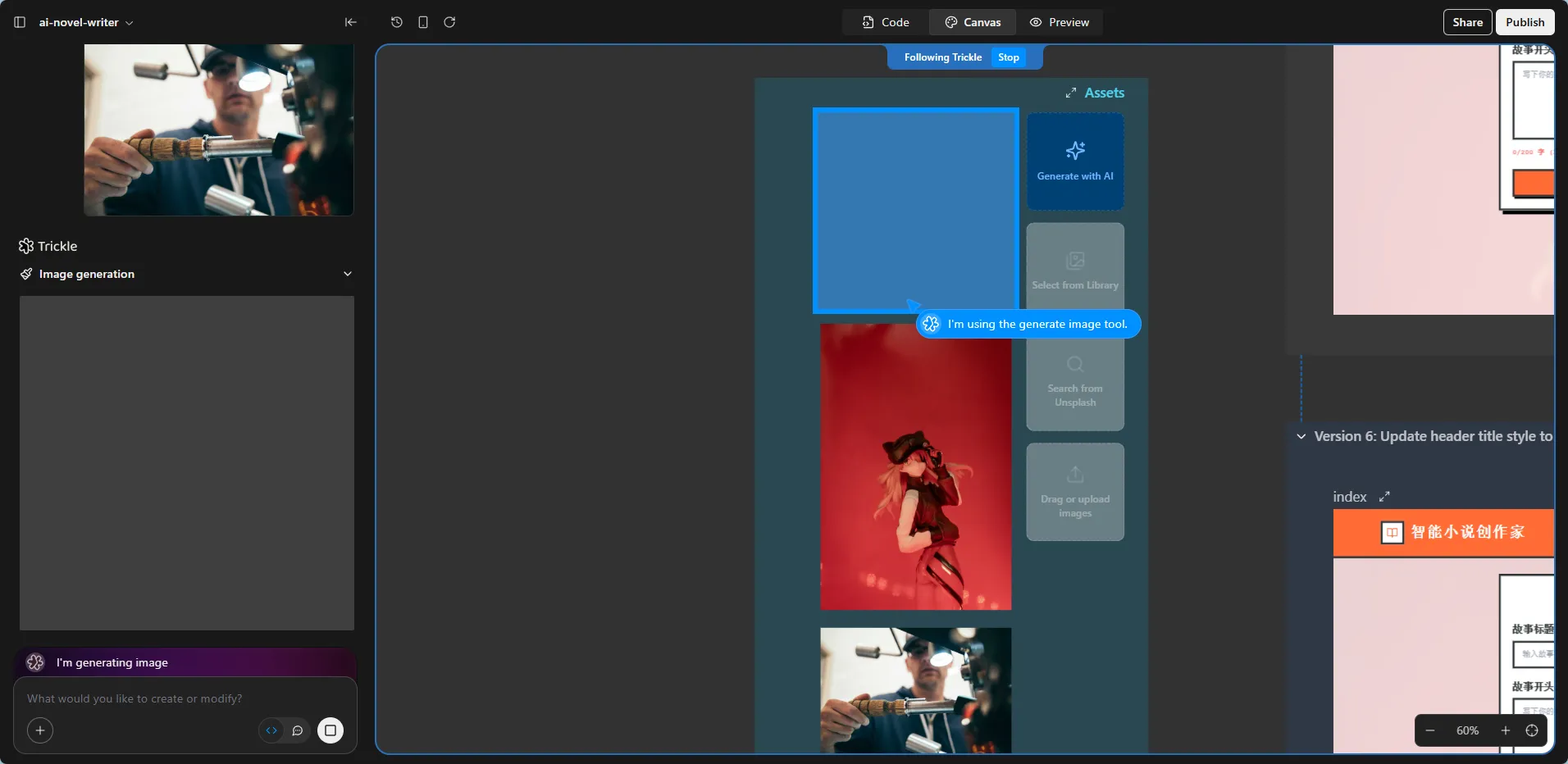Collapse the chat panel with arrow icon

pyautogui.click(x=350, y=22)
